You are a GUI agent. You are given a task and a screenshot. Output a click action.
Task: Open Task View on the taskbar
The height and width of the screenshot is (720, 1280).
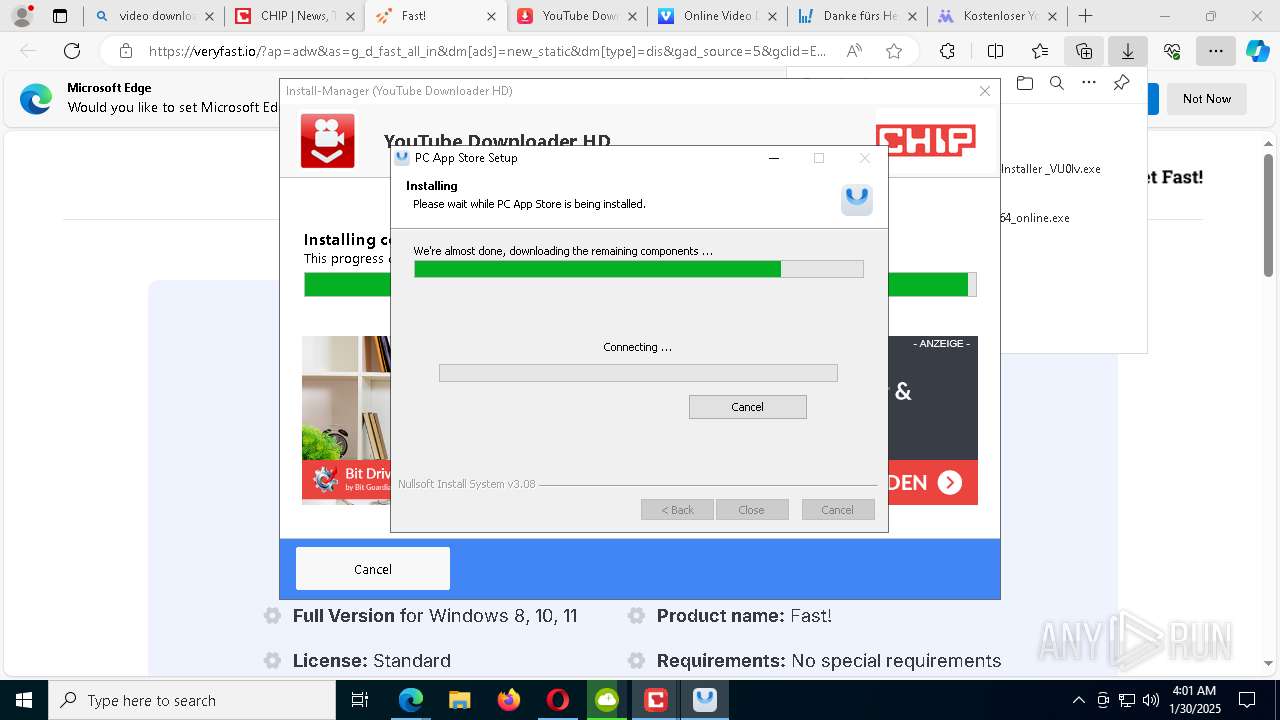pos(360,700)
